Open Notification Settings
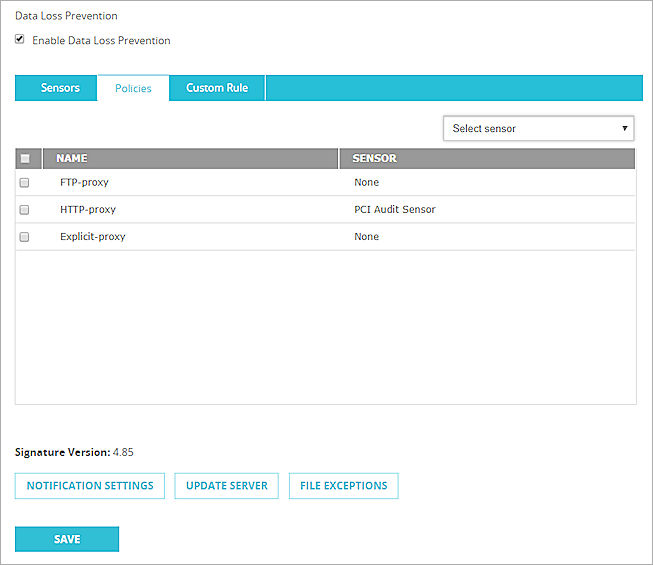 point(90,486)
